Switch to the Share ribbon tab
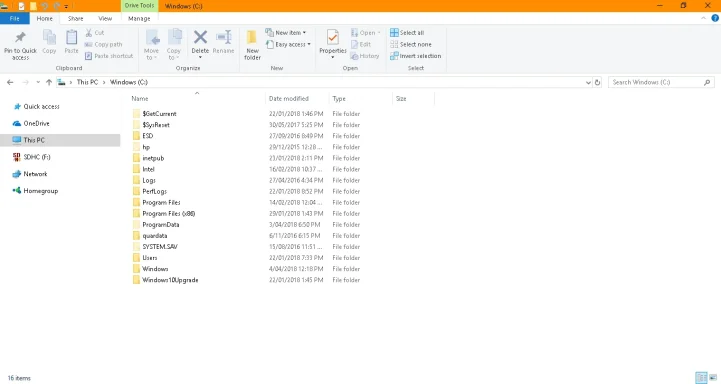 (75, 18)
